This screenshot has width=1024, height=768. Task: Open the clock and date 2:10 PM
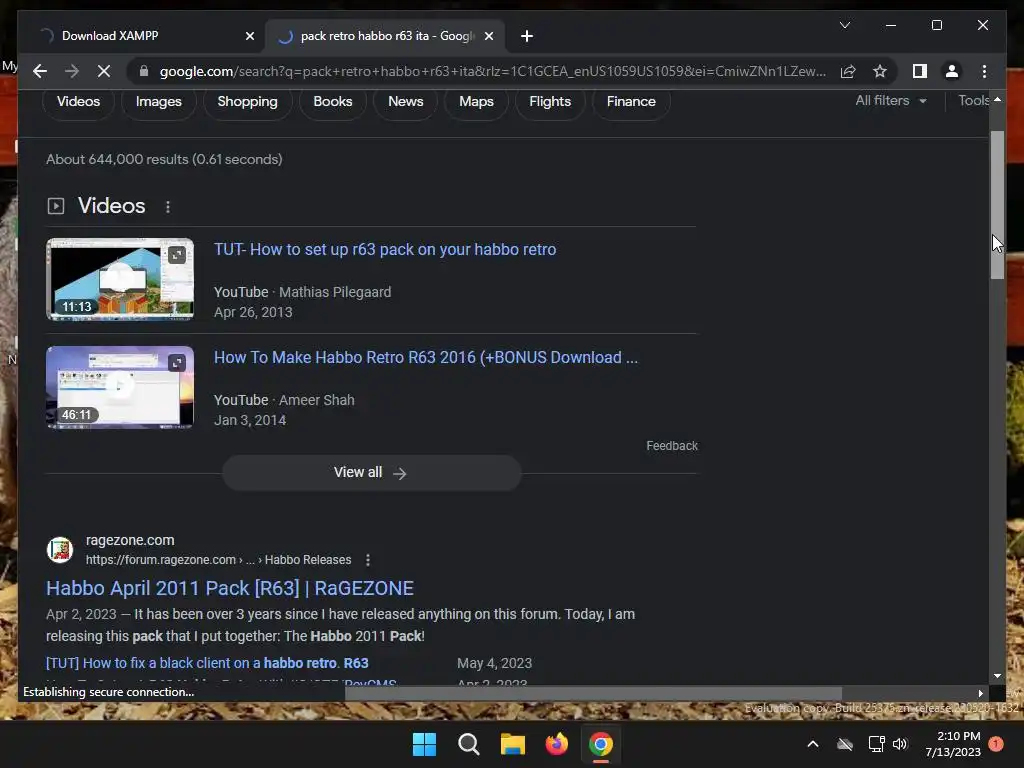[x=953, y=744]
